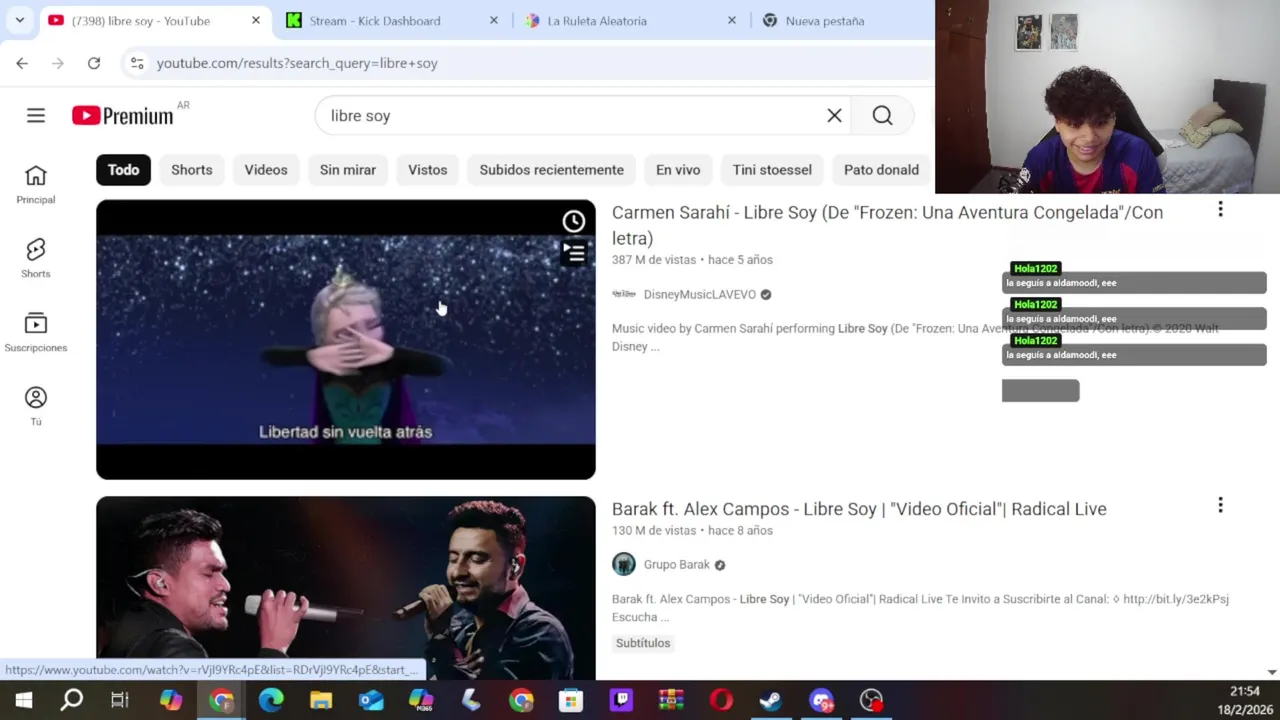This screenshot has height=720, width=1280.
Task: Run search with magnifying glass button
Action: click(882, 116)
